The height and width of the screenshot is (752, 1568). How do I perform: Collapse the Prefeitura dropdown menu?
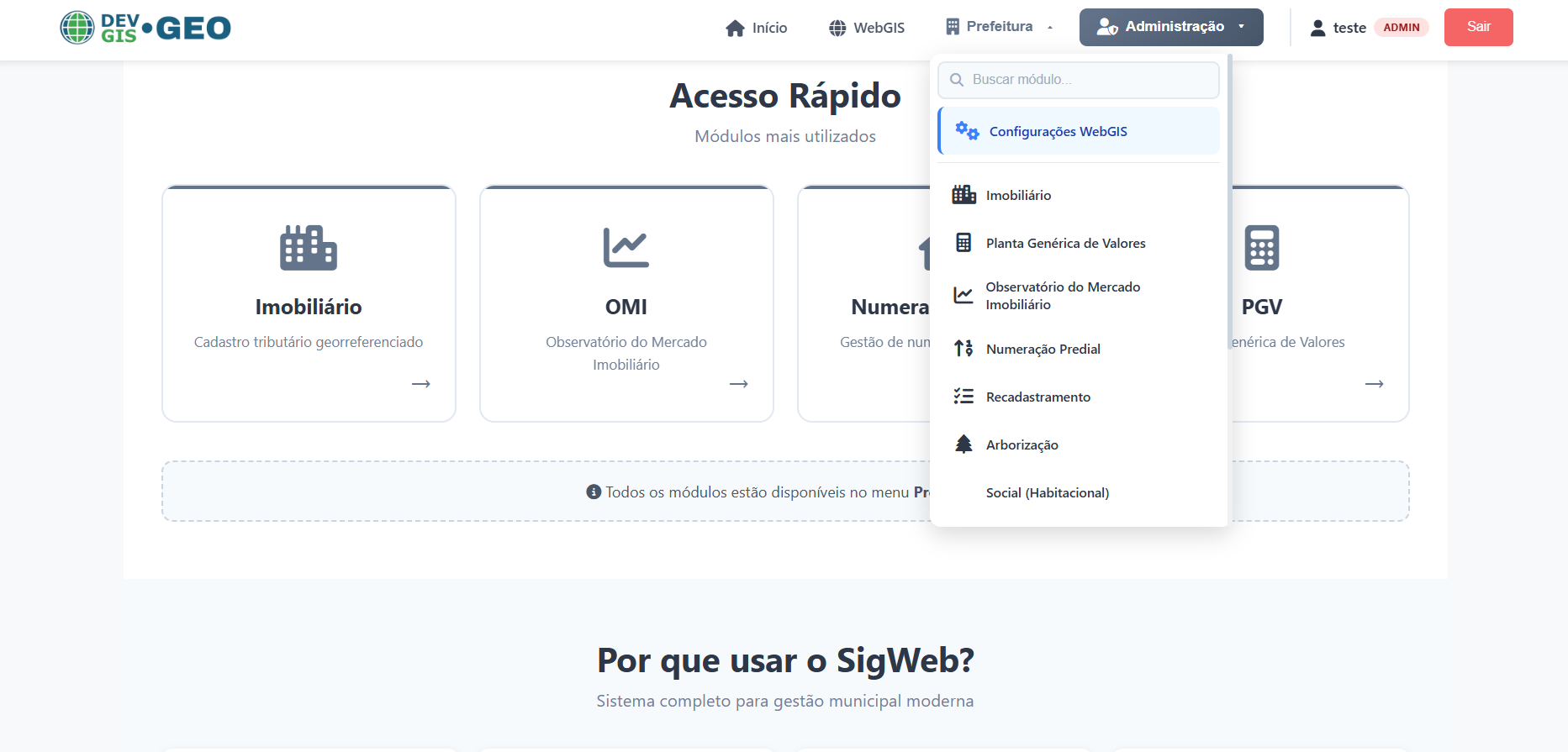[999, 27]
